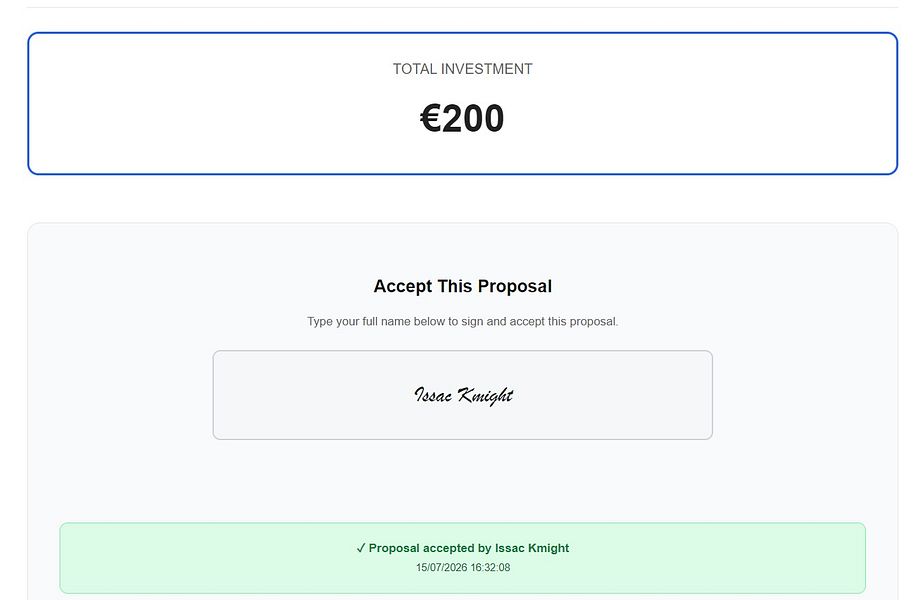This screenshot has width=920, height=600.
Task: Click the name Kmight in the green banner
Action: 549,548
